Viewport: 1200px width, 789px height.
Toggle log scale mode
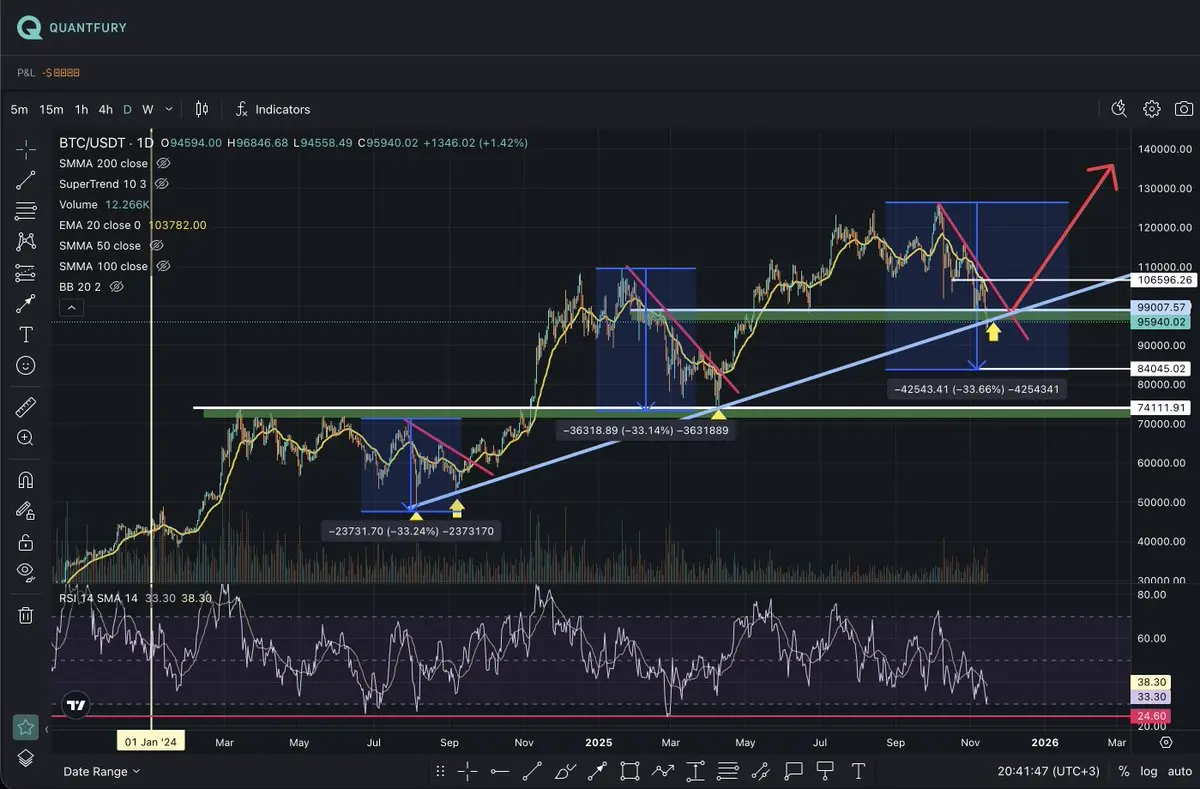click(x=1149, y=771)
